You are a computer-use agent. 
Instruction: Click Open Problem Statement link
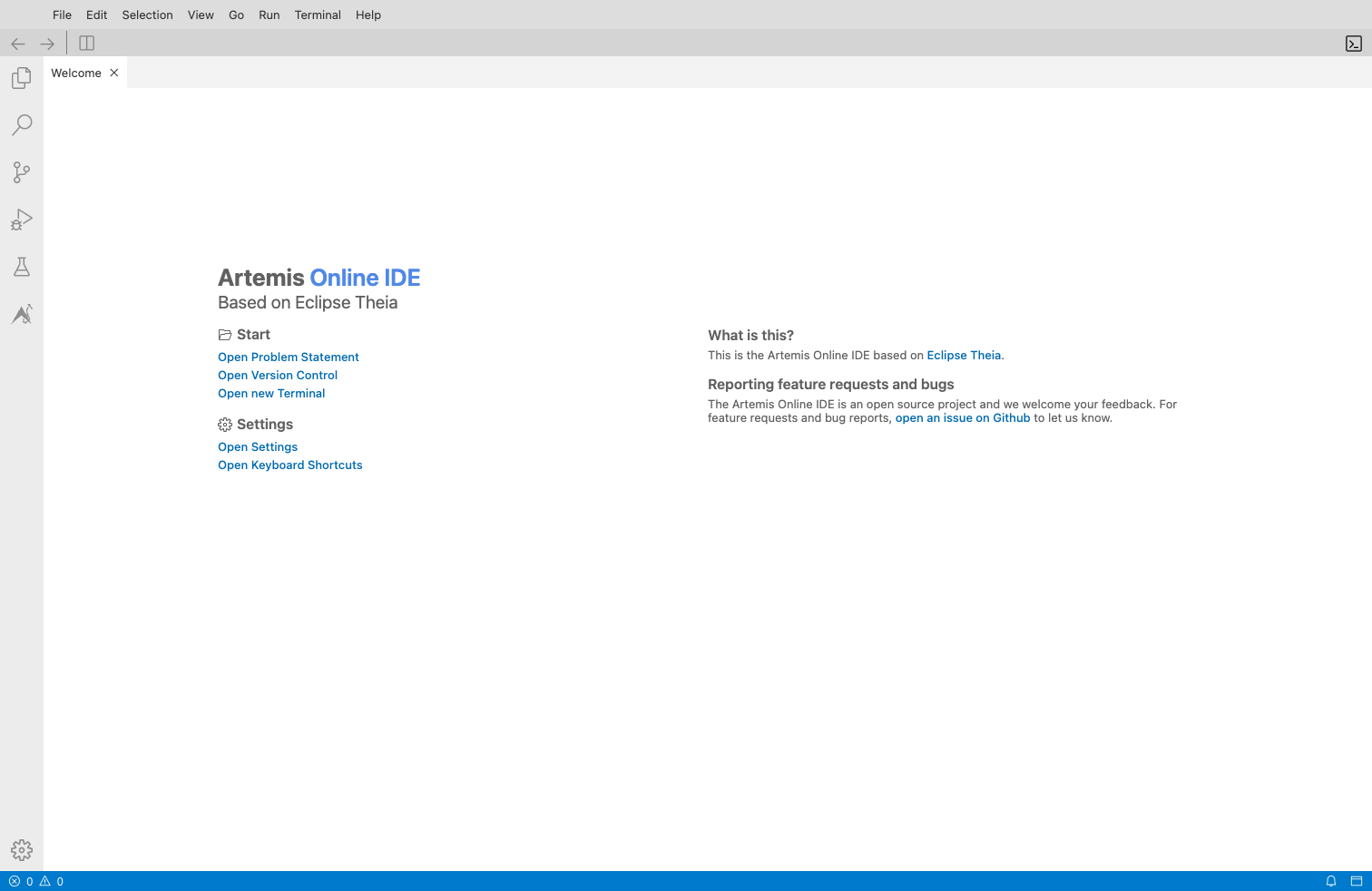click(x=289, y=357)
